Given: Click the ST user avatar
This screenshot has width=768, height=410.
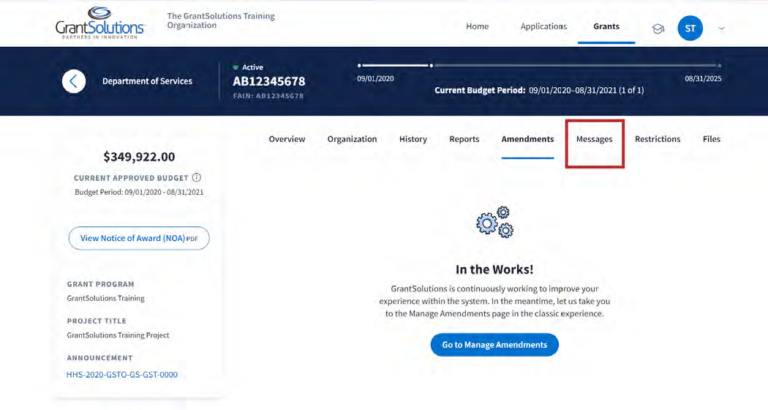Looking at the screenshot, I should [x=690, y=28].
